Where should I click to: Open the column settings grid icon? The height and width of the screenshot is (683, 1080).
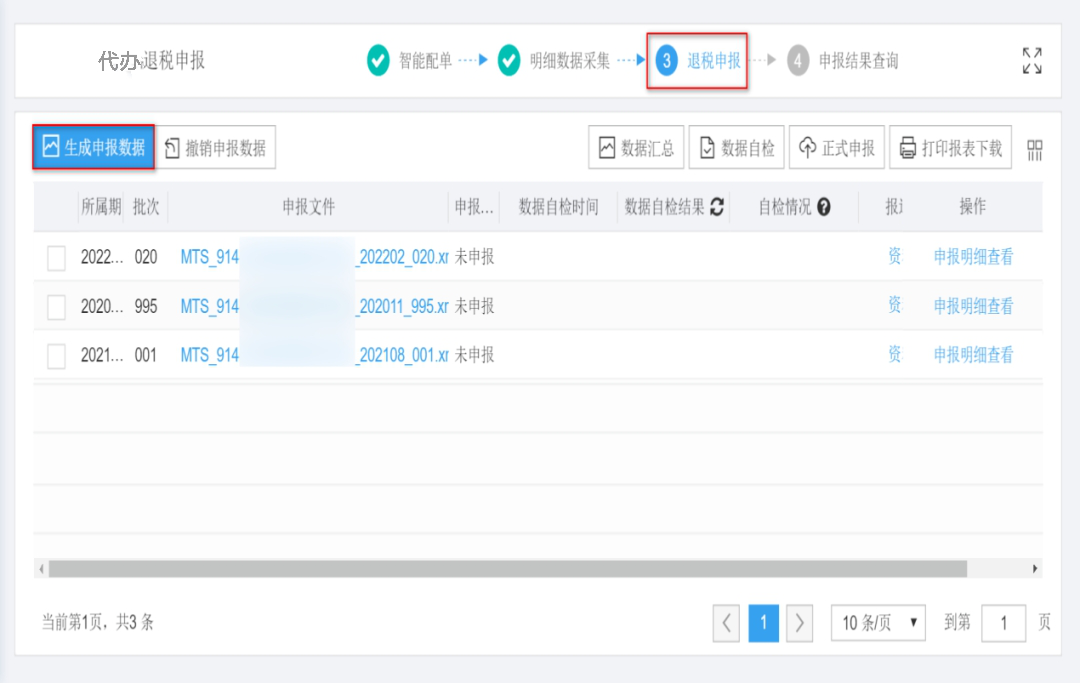pyautogui.click(x=1035, y=150)
